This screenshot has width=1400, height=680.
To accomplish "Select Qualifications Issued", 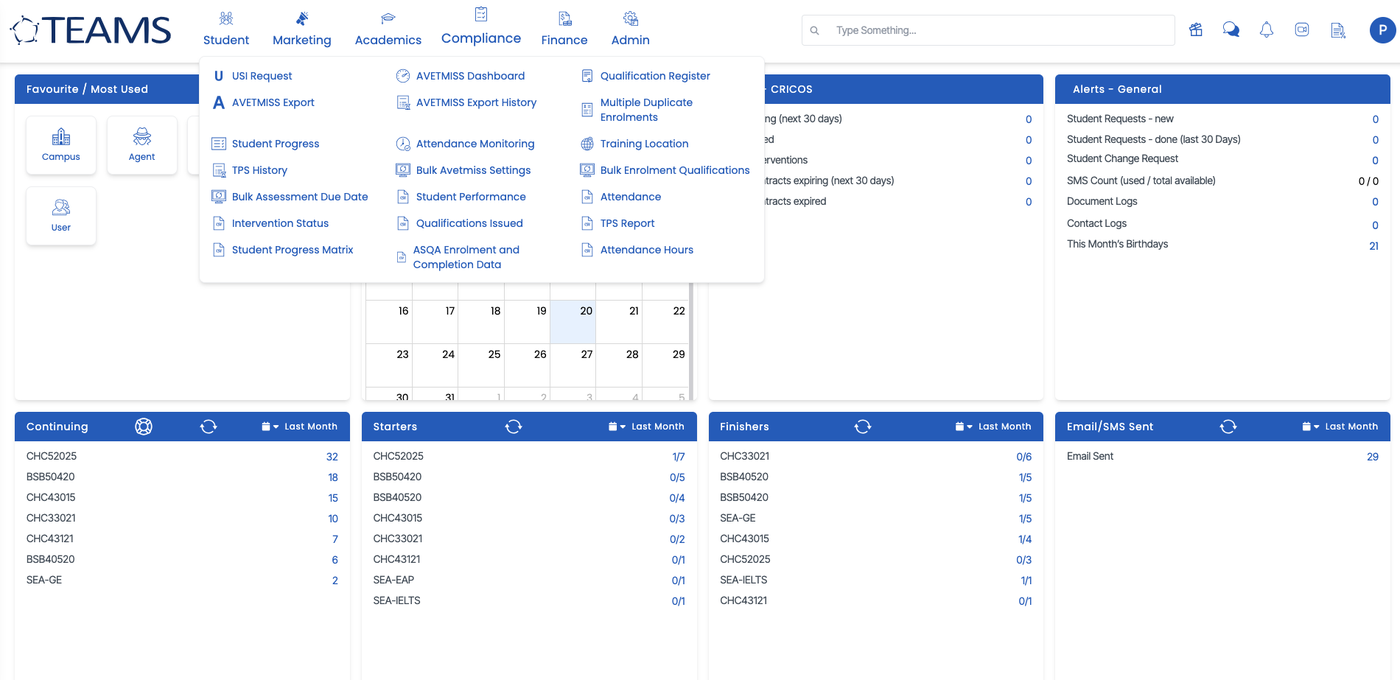I will click(x=469, y=224).
